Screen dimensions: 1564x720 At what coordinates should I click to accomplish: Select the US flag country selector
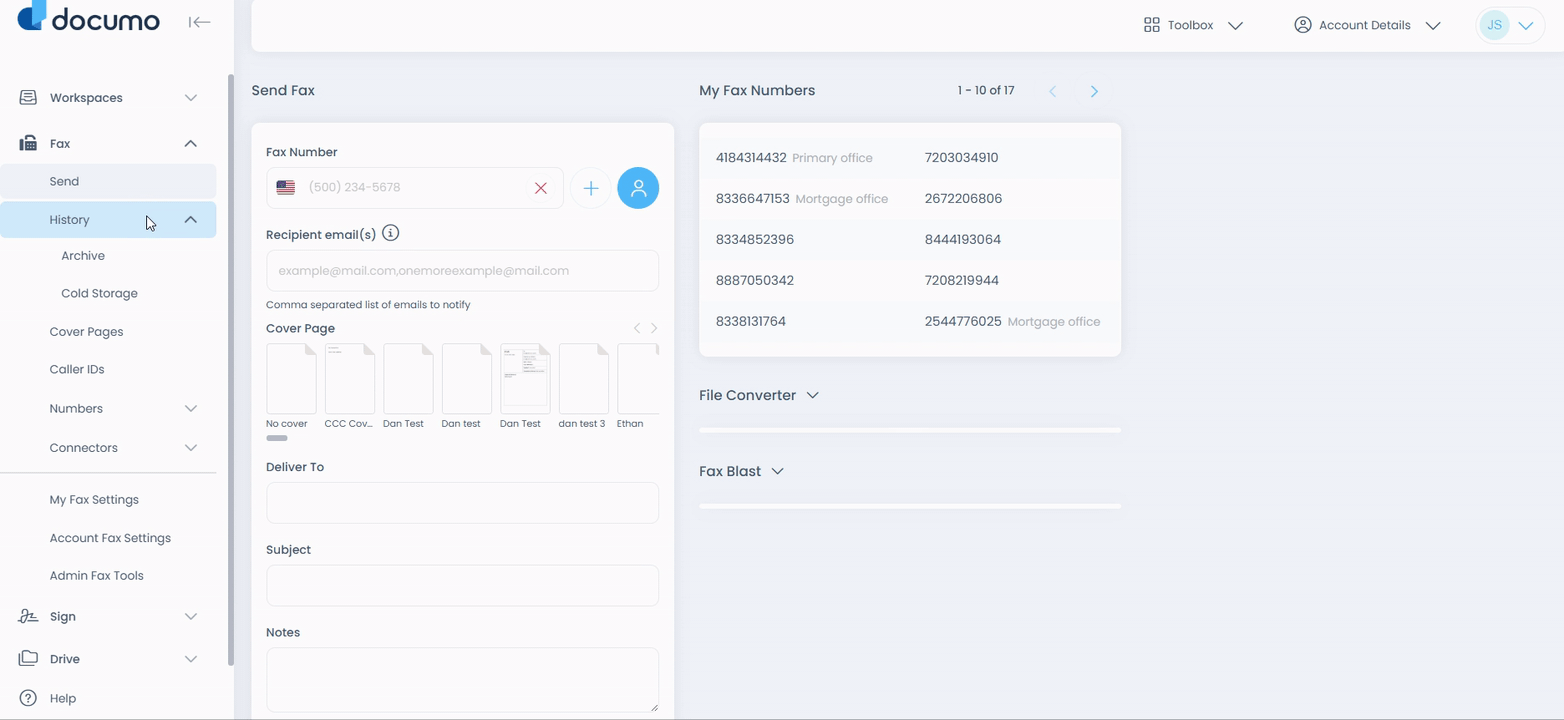(286, 188)
